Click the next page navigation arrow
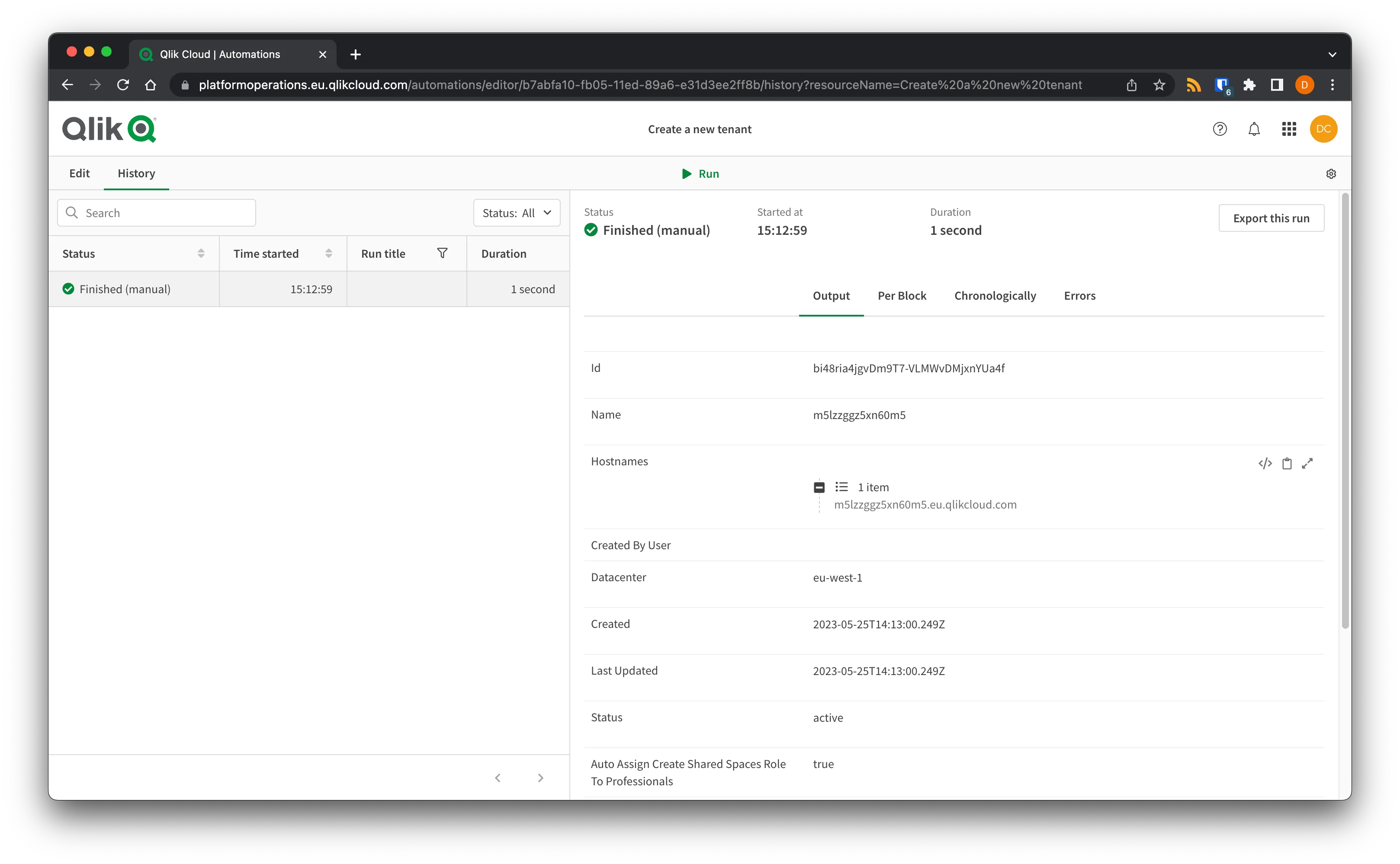 [x=540, y=778]
